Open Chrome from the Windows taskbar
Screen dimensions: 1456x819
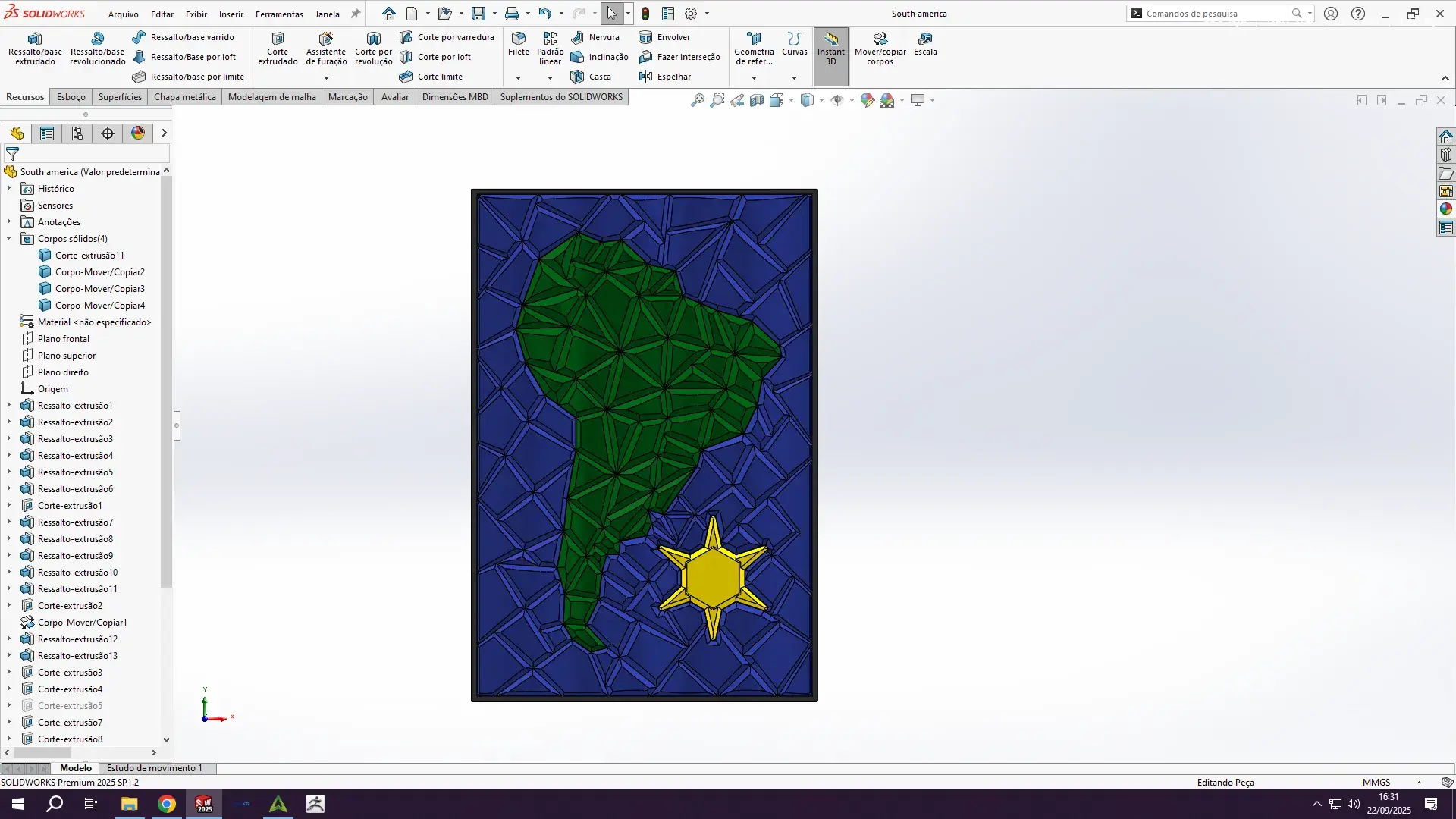coord(166,804)
